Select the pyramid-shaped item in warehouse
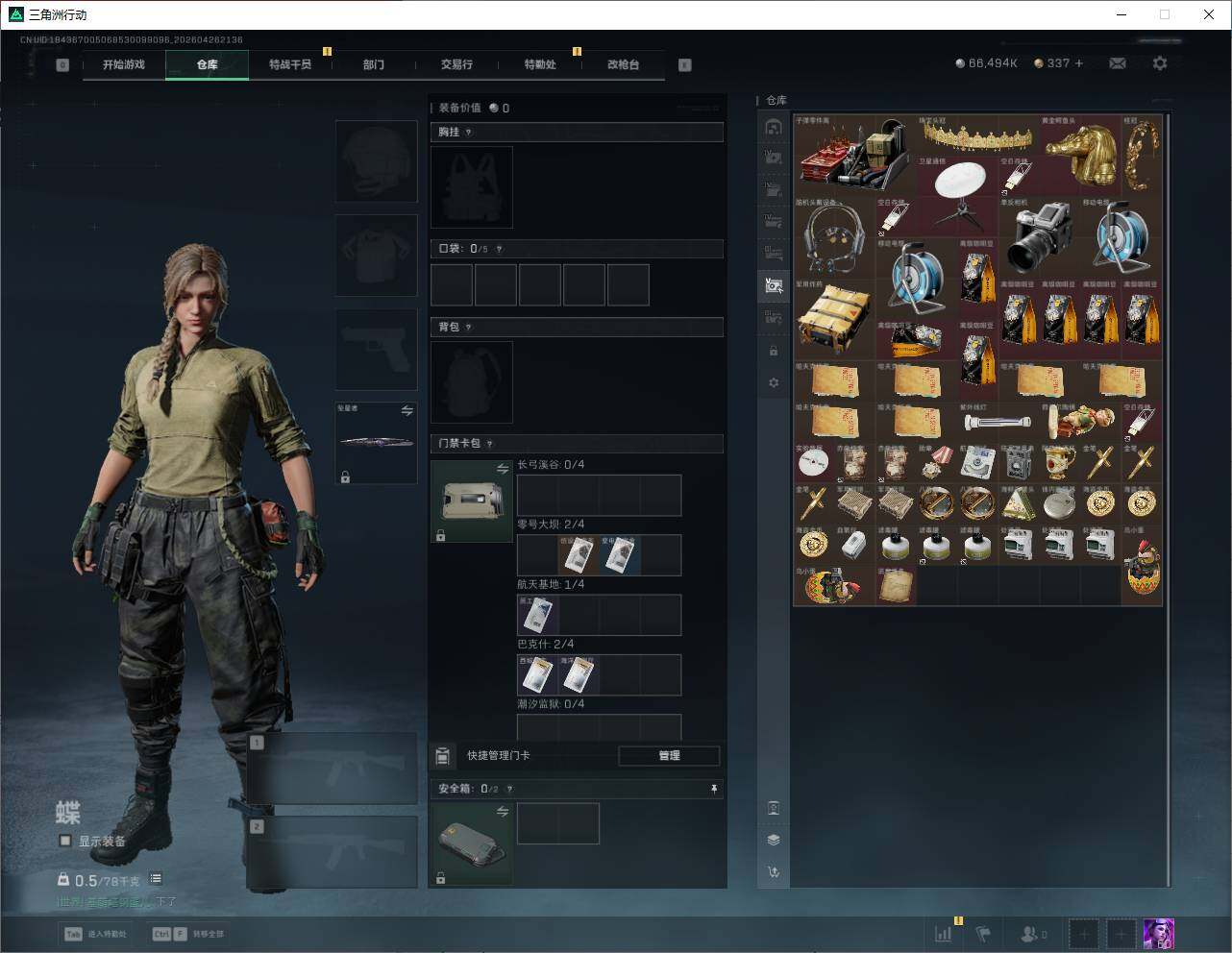The height and width of the screenshot is (953, 1232). [1019, 503]
